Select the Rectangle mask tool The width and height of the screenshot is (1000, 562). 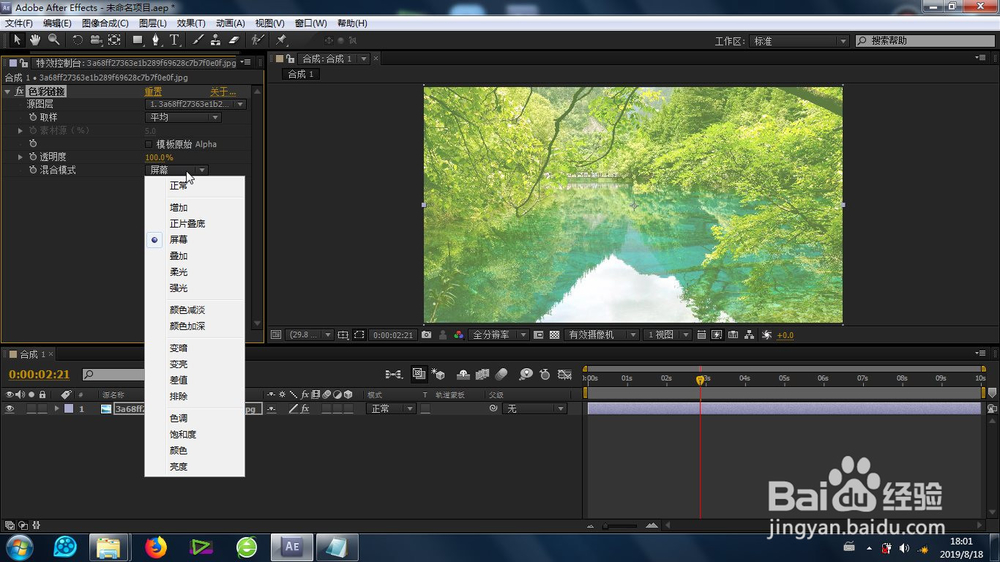coord(137,40)
